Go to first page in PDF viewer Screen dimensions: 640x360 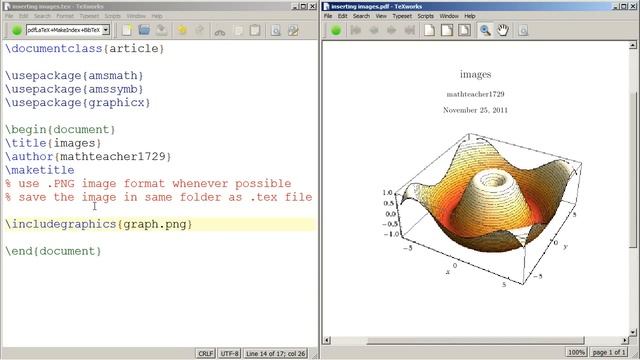(356, 30)
